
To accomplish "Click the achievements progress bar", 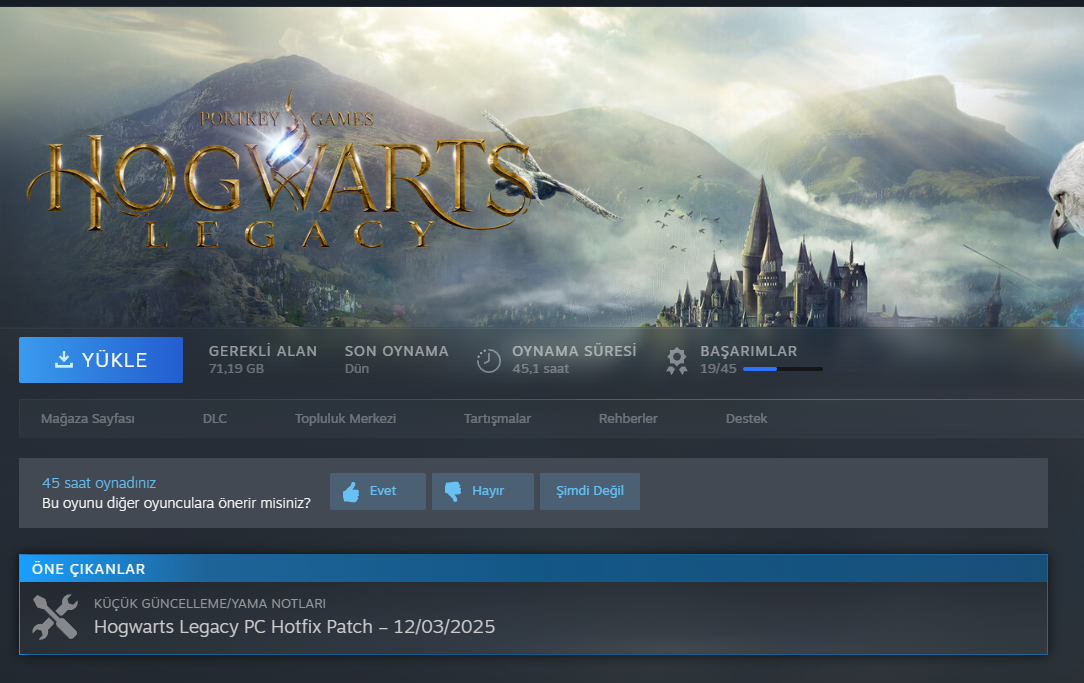I will tap(783, 369).
